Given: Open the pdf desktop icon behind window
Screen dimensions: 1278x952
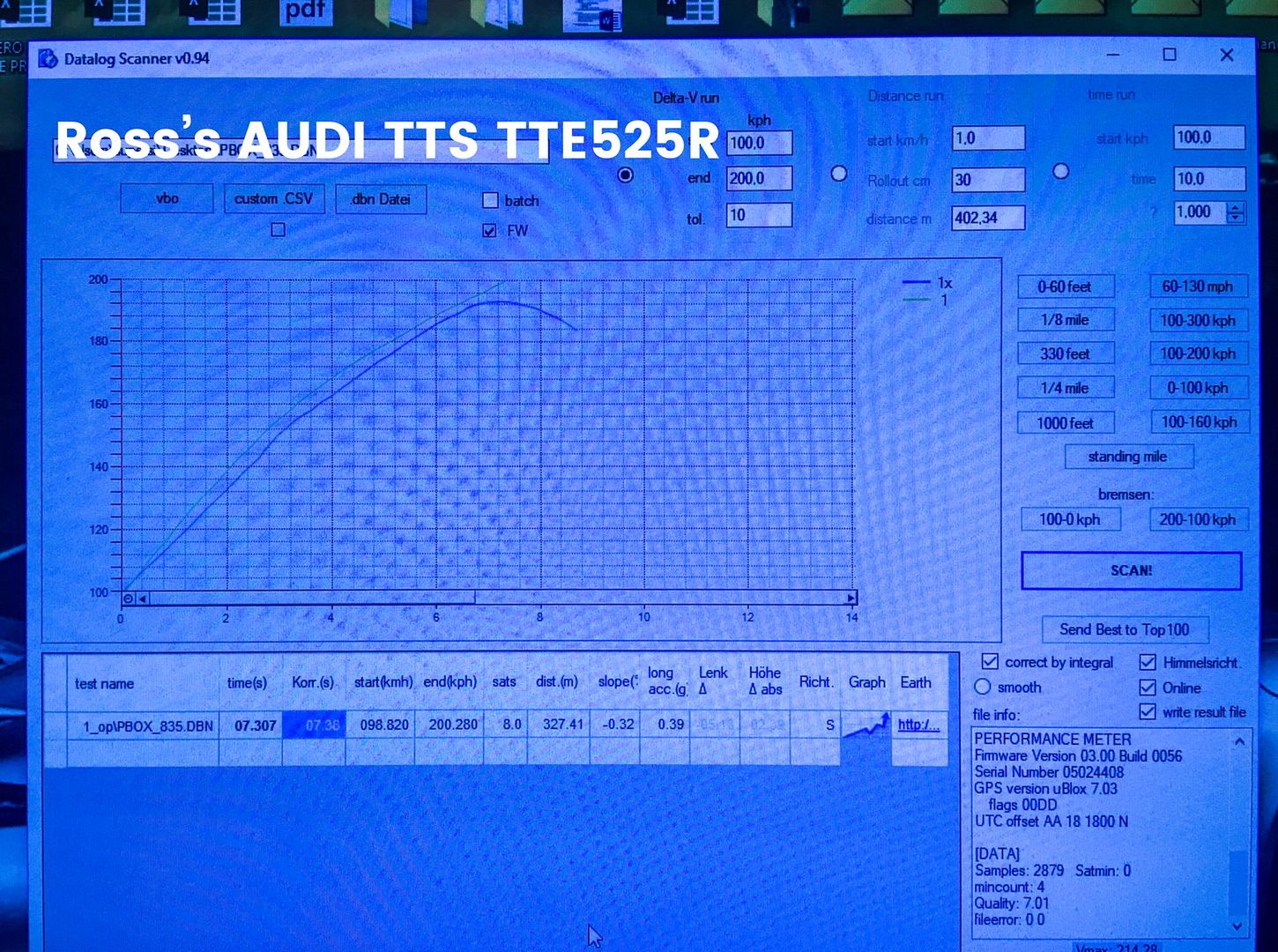Looking at the screenshot, I should (x=306, y=11).
